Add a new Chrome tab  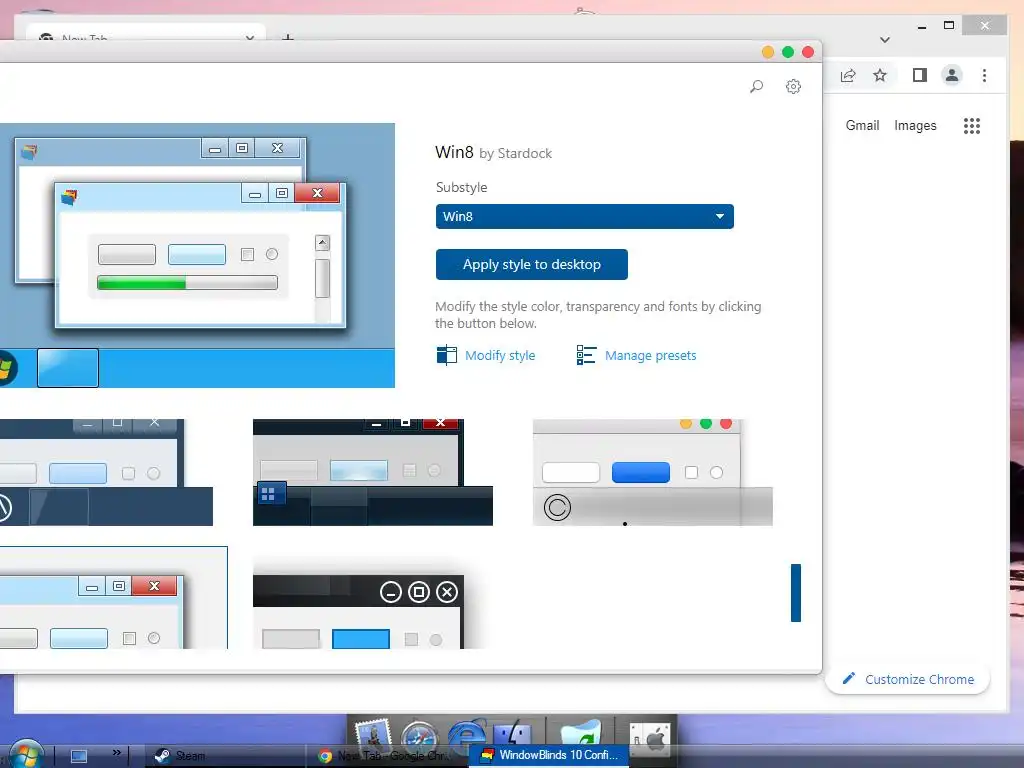pos(287,37)
